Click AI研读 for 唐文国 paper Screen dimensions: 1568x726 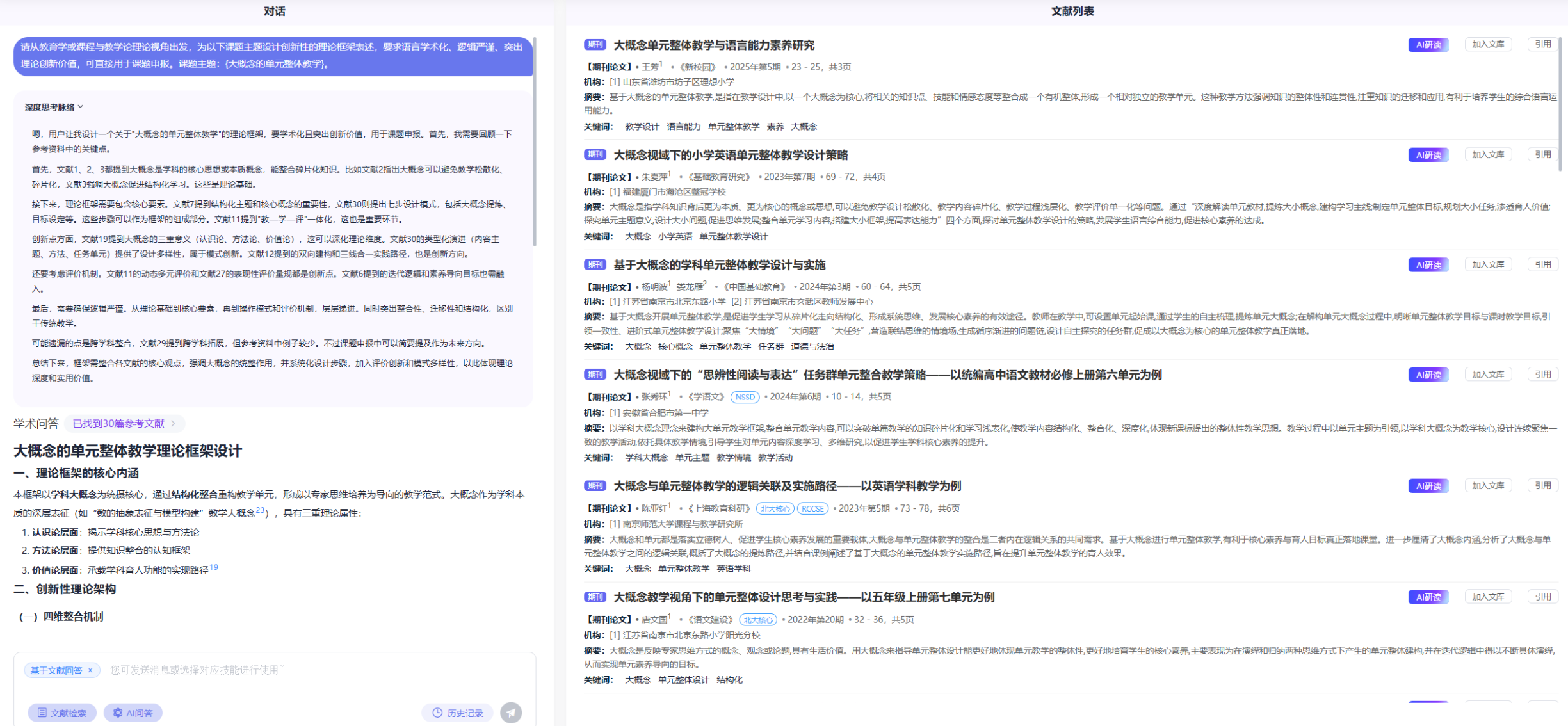[1428, 597]
